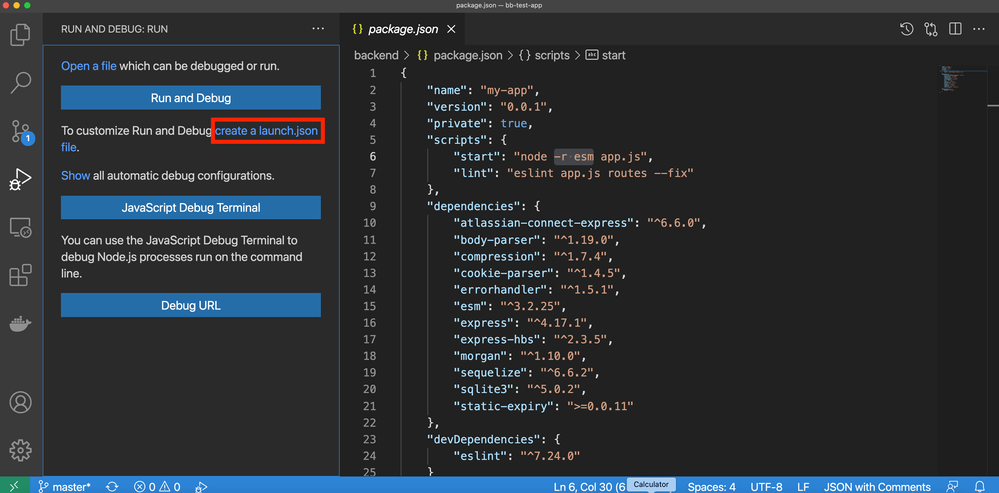Open the Accounts icon in activity bar
The image size is (999, 493).
(20, 404)
